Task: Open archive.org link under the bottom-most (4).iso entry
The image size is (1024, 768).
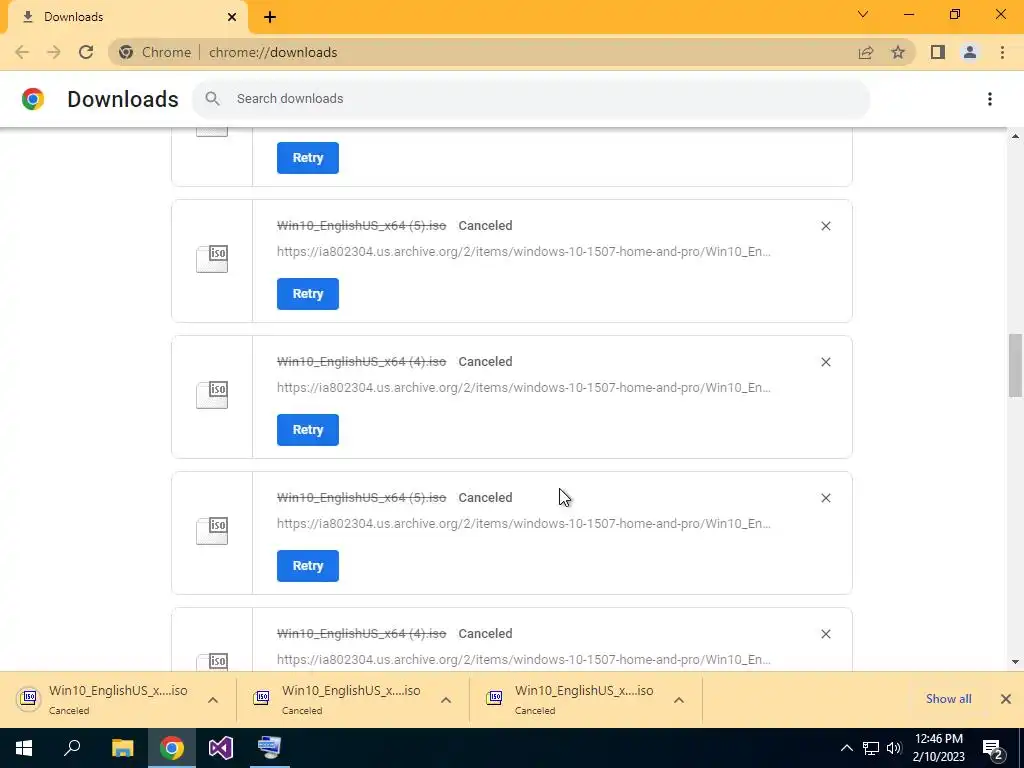Action: click(x=524, y=660)
